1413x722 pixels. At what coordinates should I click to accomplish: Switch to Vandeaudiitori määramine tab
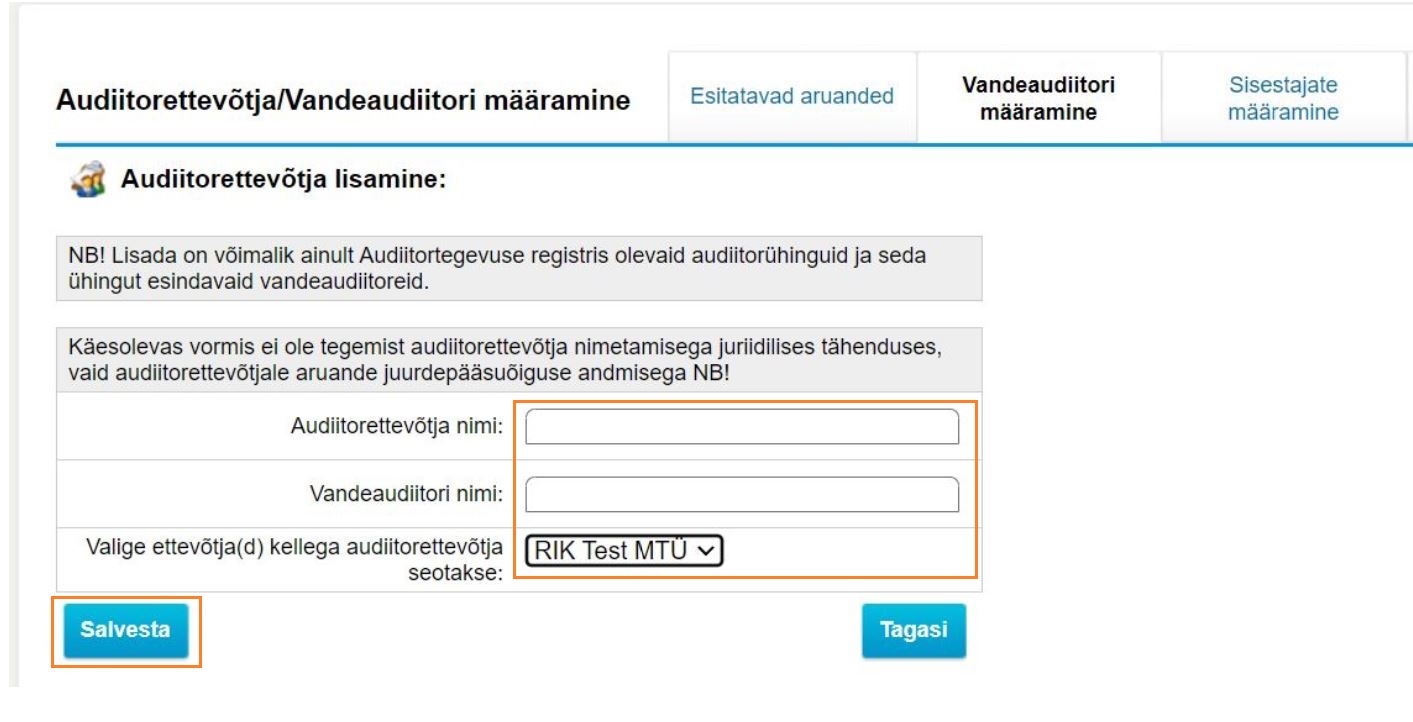1038,98
